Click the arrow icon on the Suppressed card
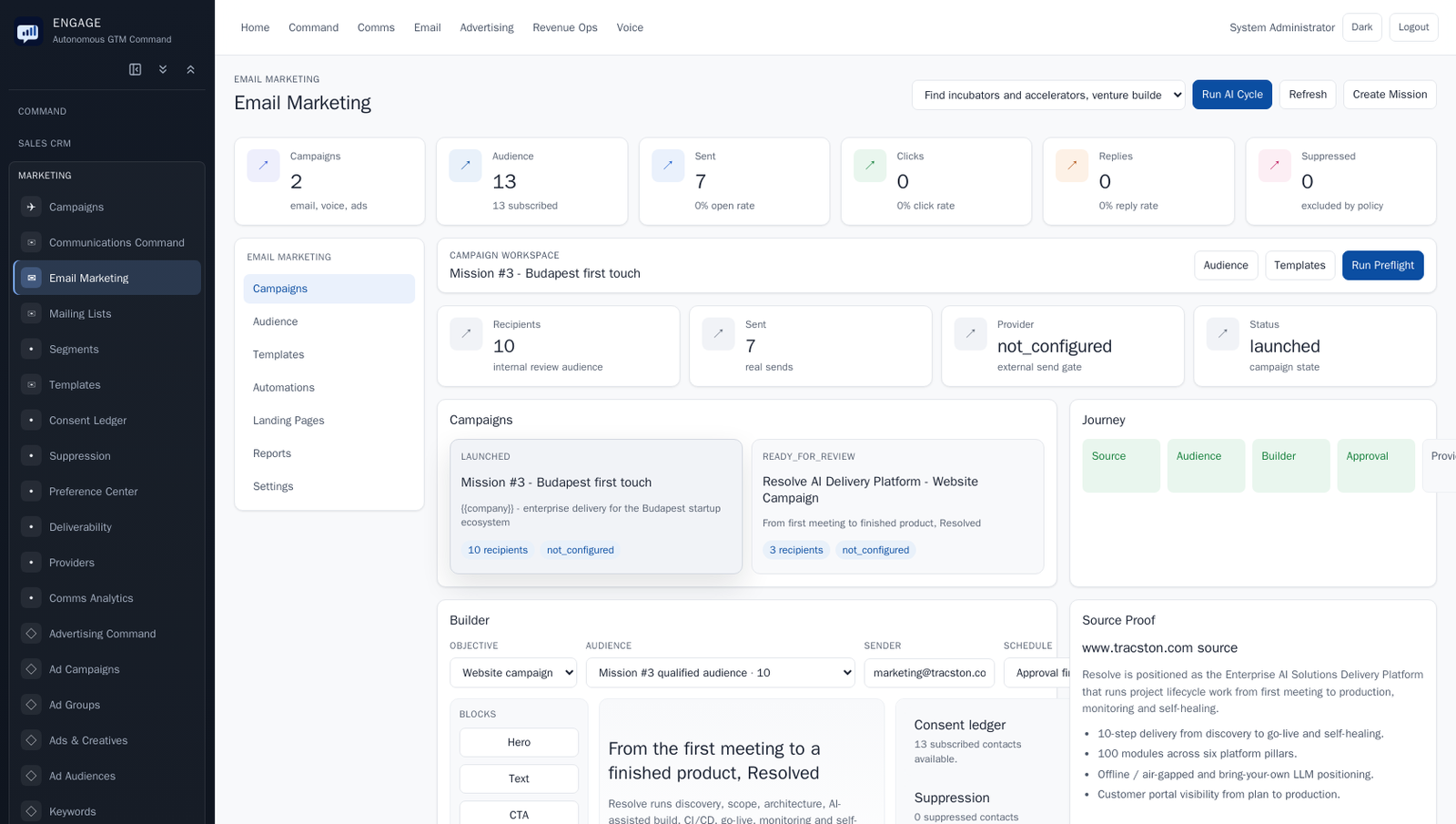This screenshot has height=824, width=1456. (1275, 166)
